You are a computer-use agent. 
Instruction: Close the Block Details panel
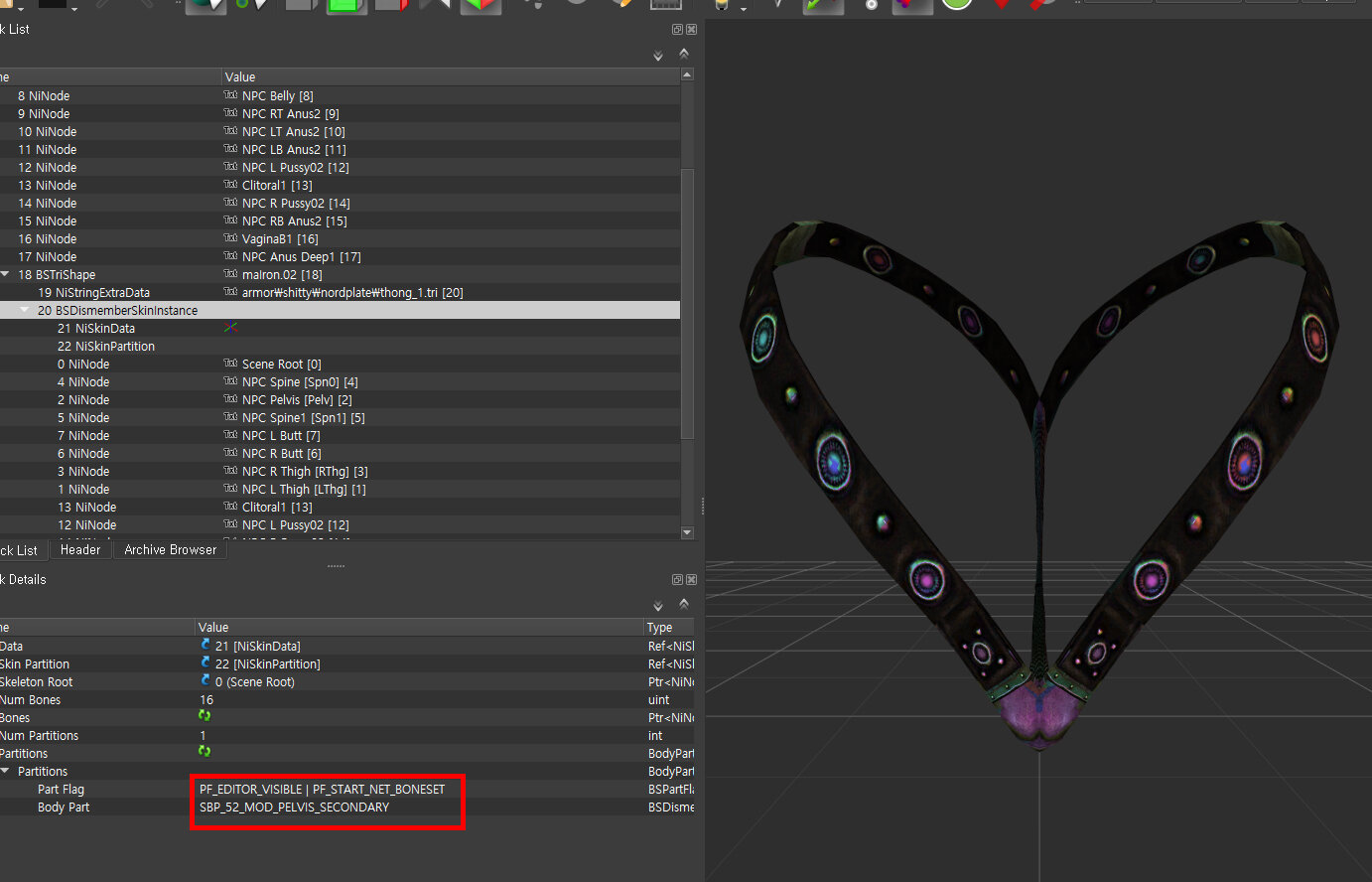coord(691,580)
